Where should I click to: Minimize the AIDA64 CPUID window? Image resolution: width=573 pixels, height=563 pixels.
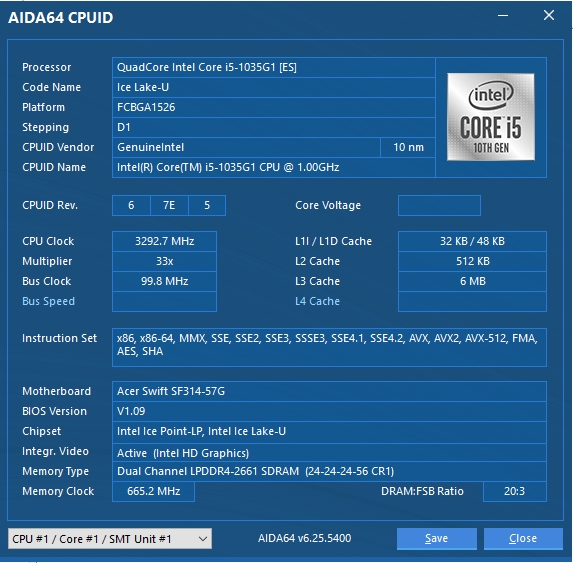(503, 16)
